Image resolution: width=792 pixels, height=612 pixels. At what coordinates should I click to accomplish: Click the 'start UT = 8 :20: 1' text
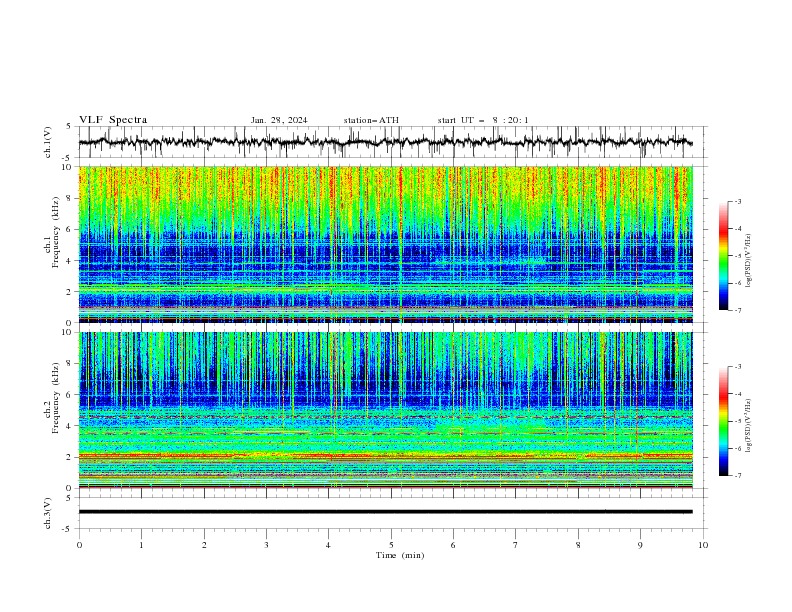coord(483,120)
